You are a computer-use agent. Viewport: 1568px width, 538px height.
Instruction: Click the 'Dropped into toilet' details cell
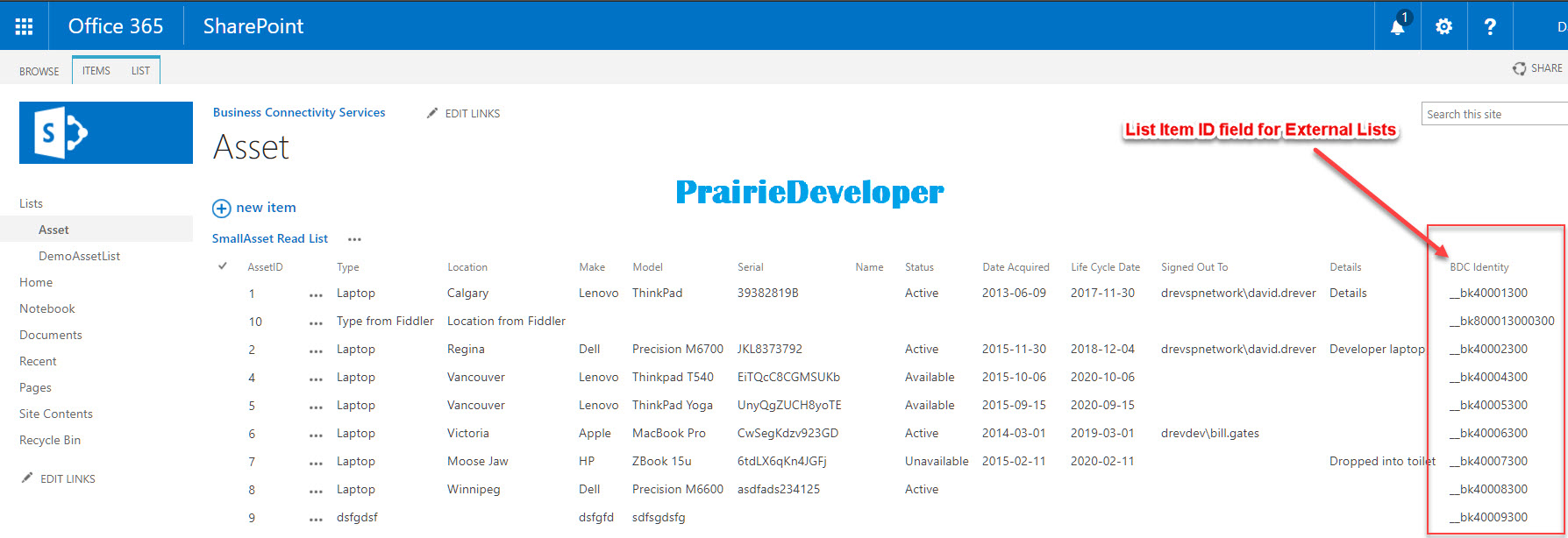[x=1382, y=461]
